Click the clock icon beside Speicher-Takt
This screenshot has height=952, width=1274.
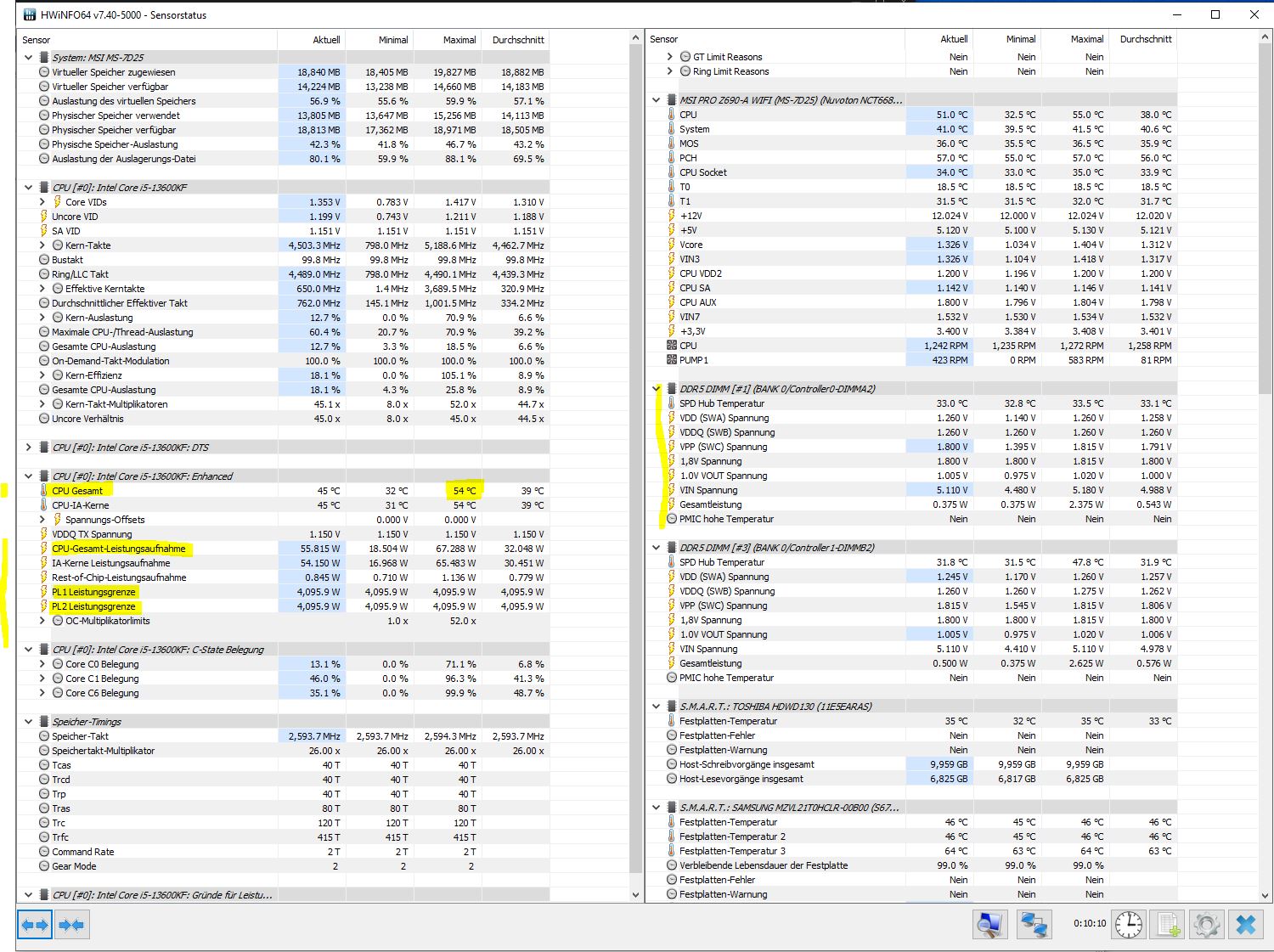coord(44,736)
